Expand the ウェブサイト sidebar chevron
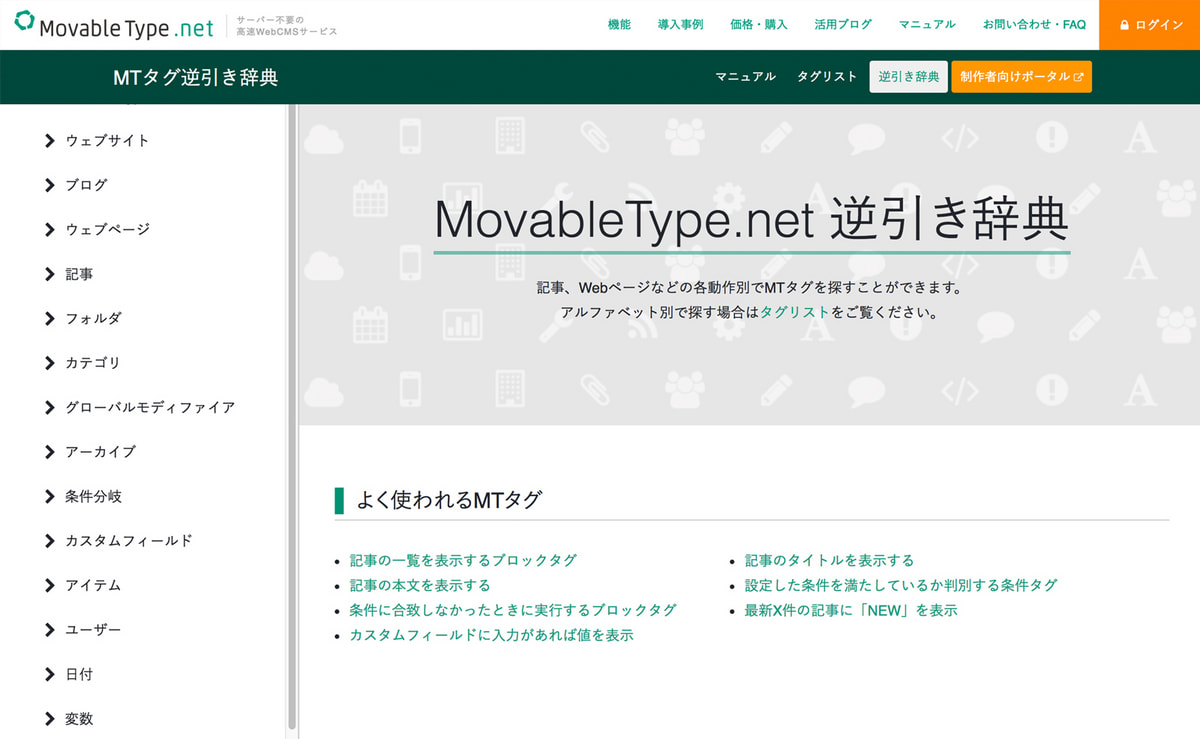The width and height of the screenshot is (1200, 739). click(x=50, y=141)
